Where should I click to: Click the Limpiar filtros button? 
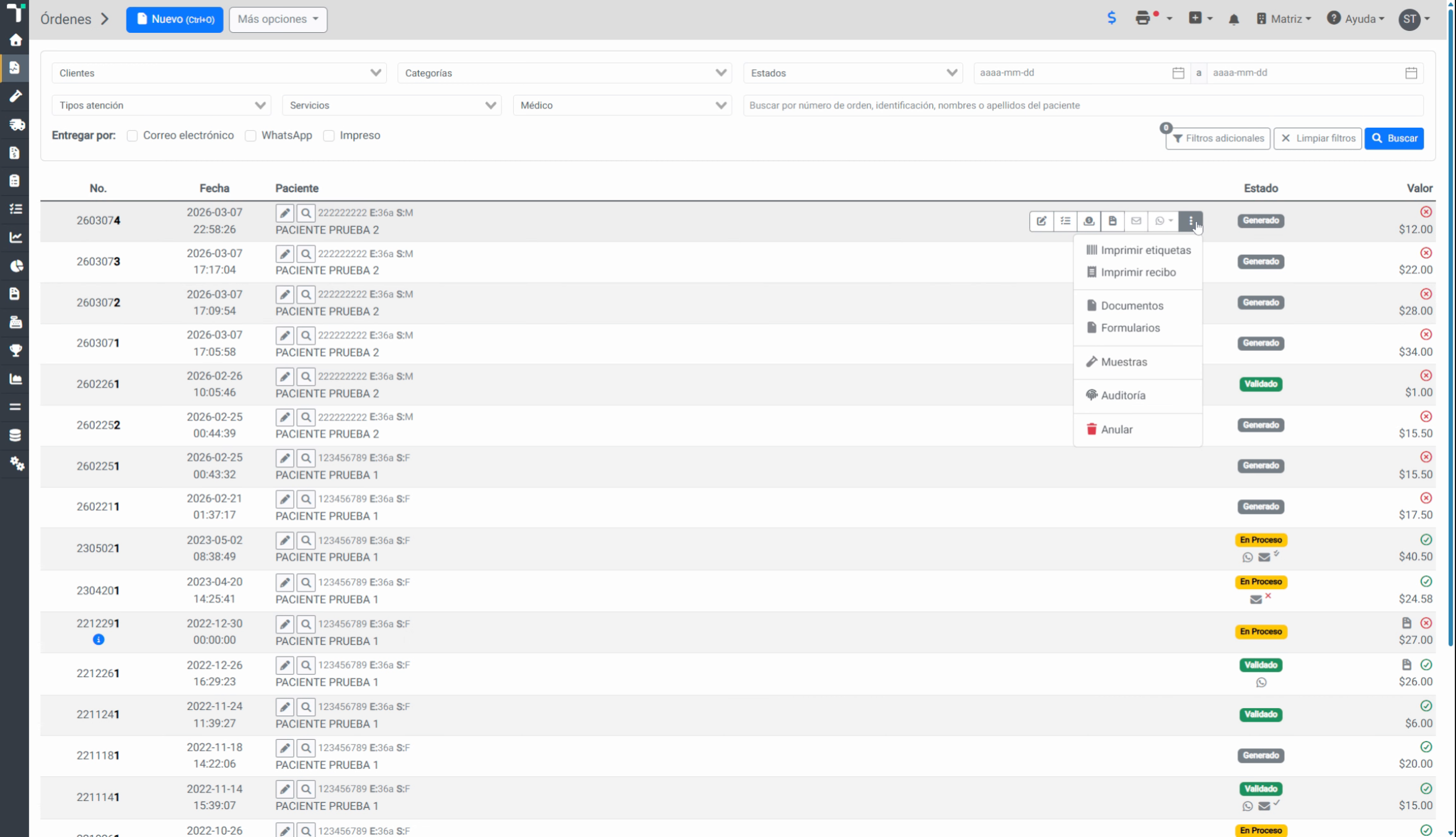click(x=1317, y=138)
